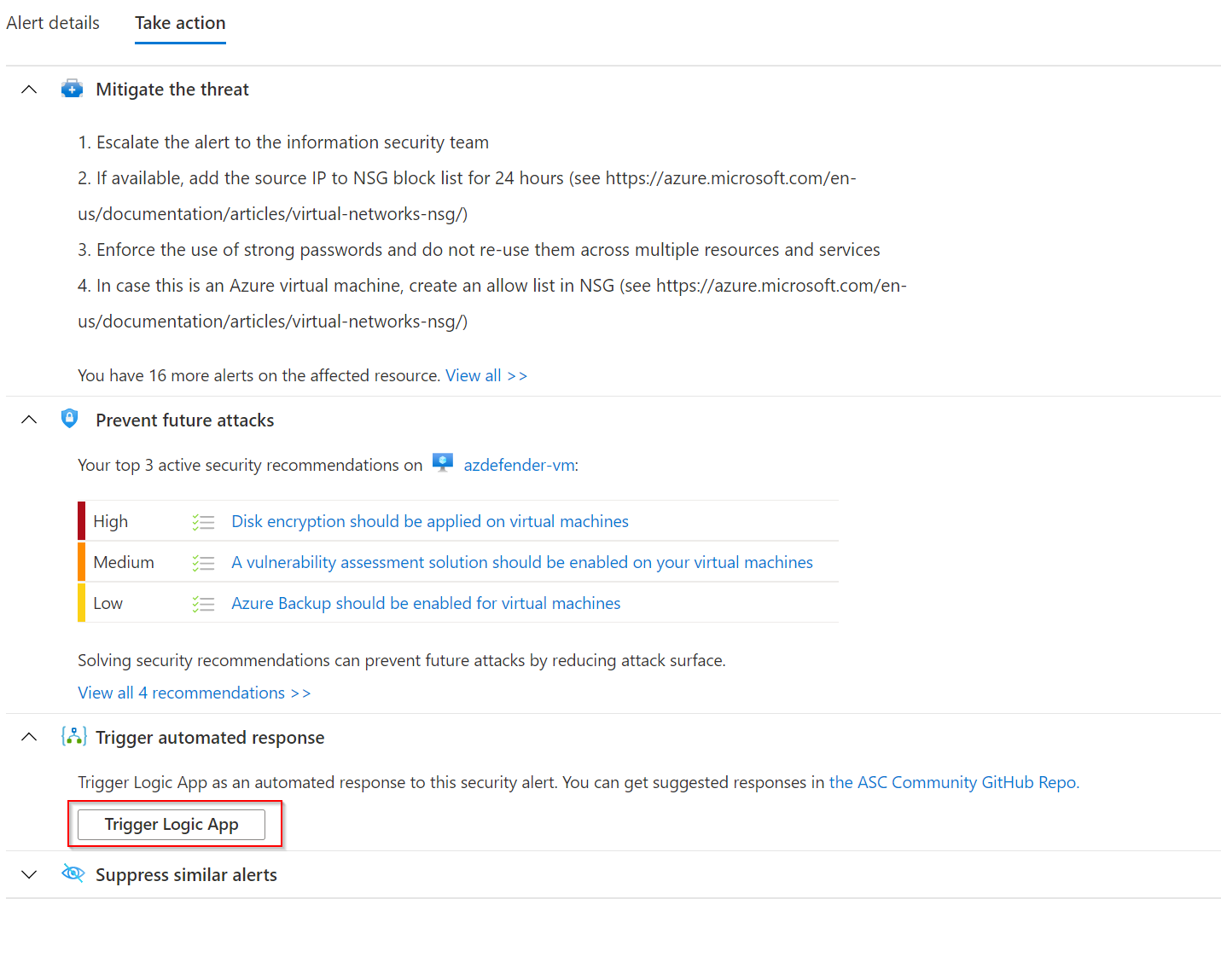
Task: Select the Take action tab
Action: coord(180,23)
